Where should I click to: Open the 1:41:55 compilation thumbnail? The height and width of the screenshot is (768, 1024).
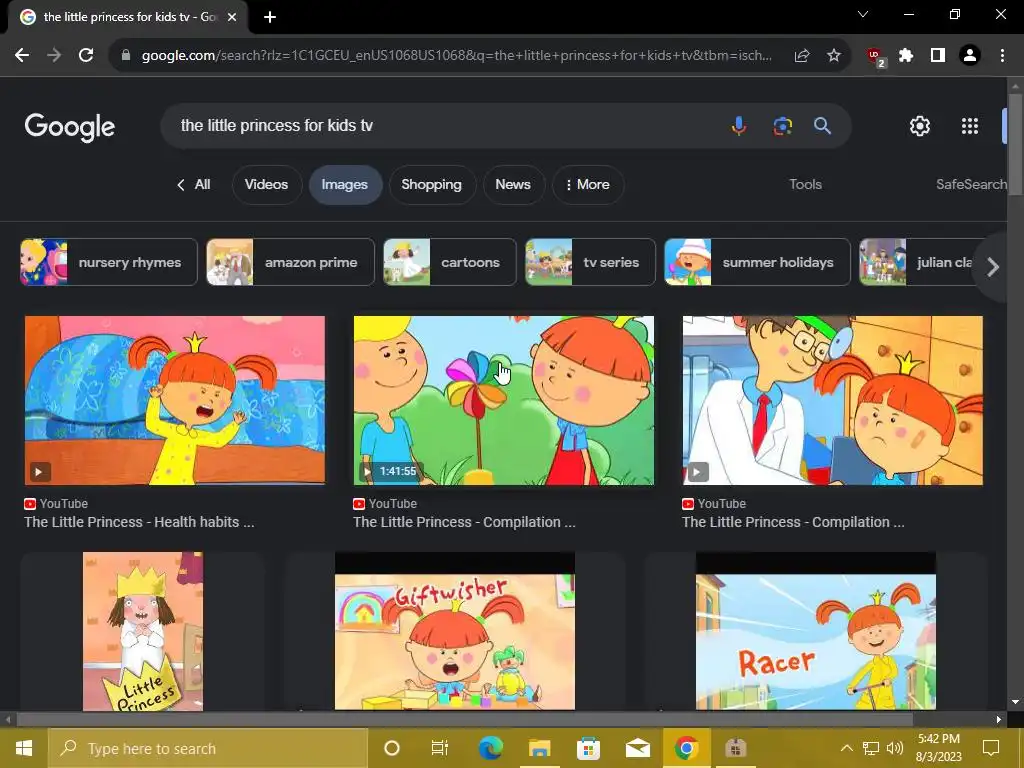504,400
